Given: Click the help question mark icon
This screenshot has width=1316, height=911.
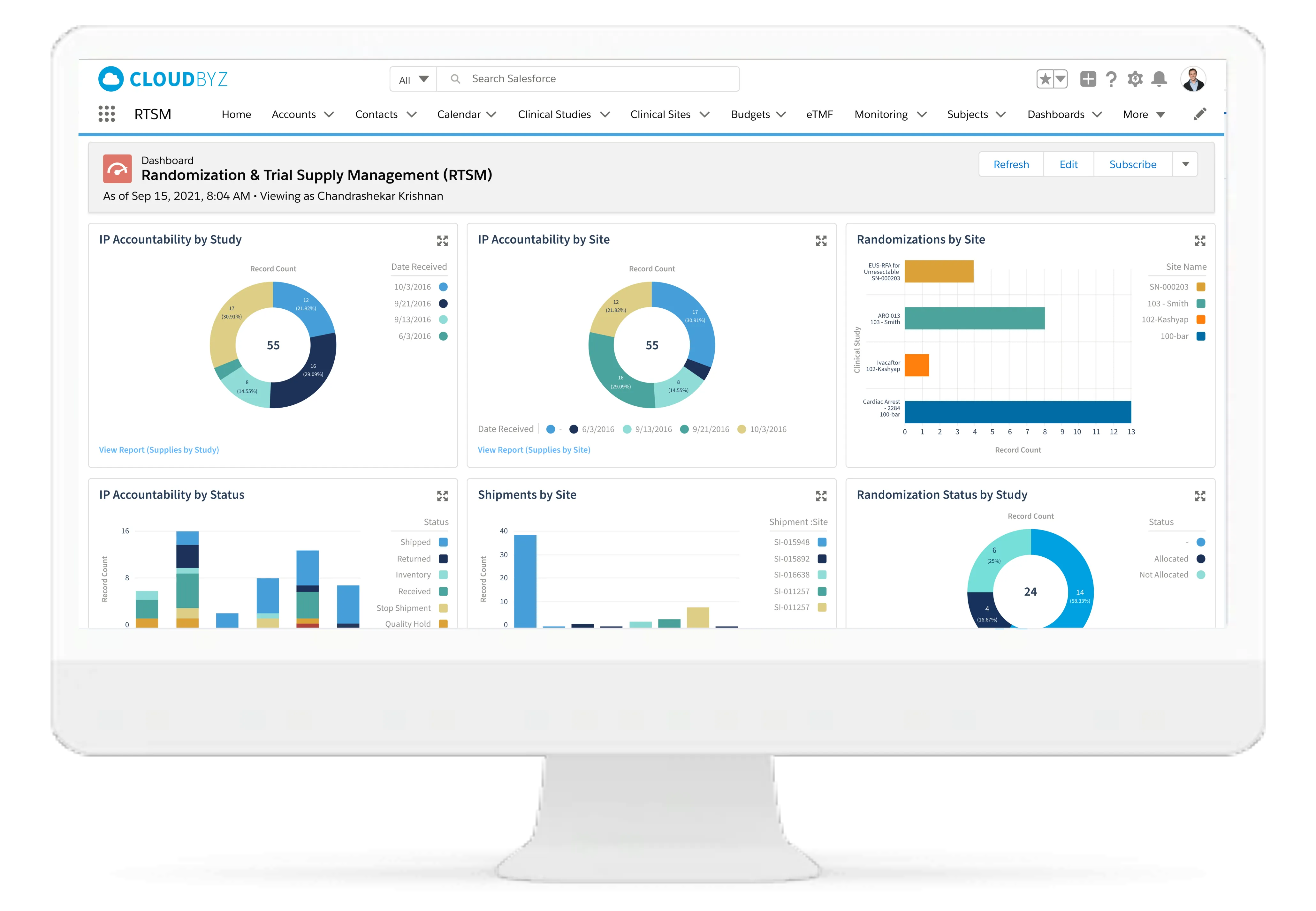Looking at the screenshot, I should point(1110,79).
